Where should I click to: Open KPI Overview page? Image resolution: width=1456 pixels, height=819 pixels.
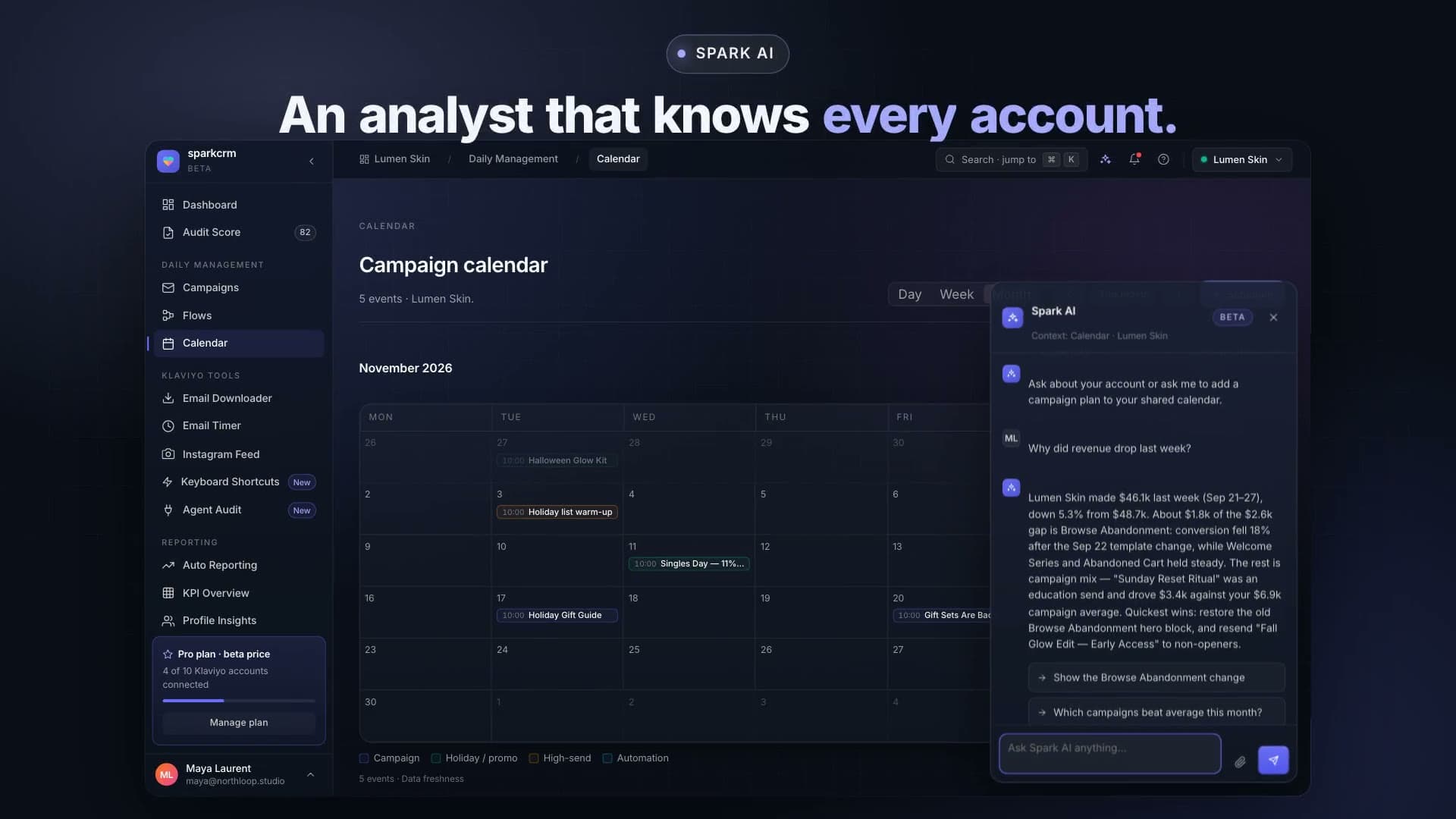[238, 593]
